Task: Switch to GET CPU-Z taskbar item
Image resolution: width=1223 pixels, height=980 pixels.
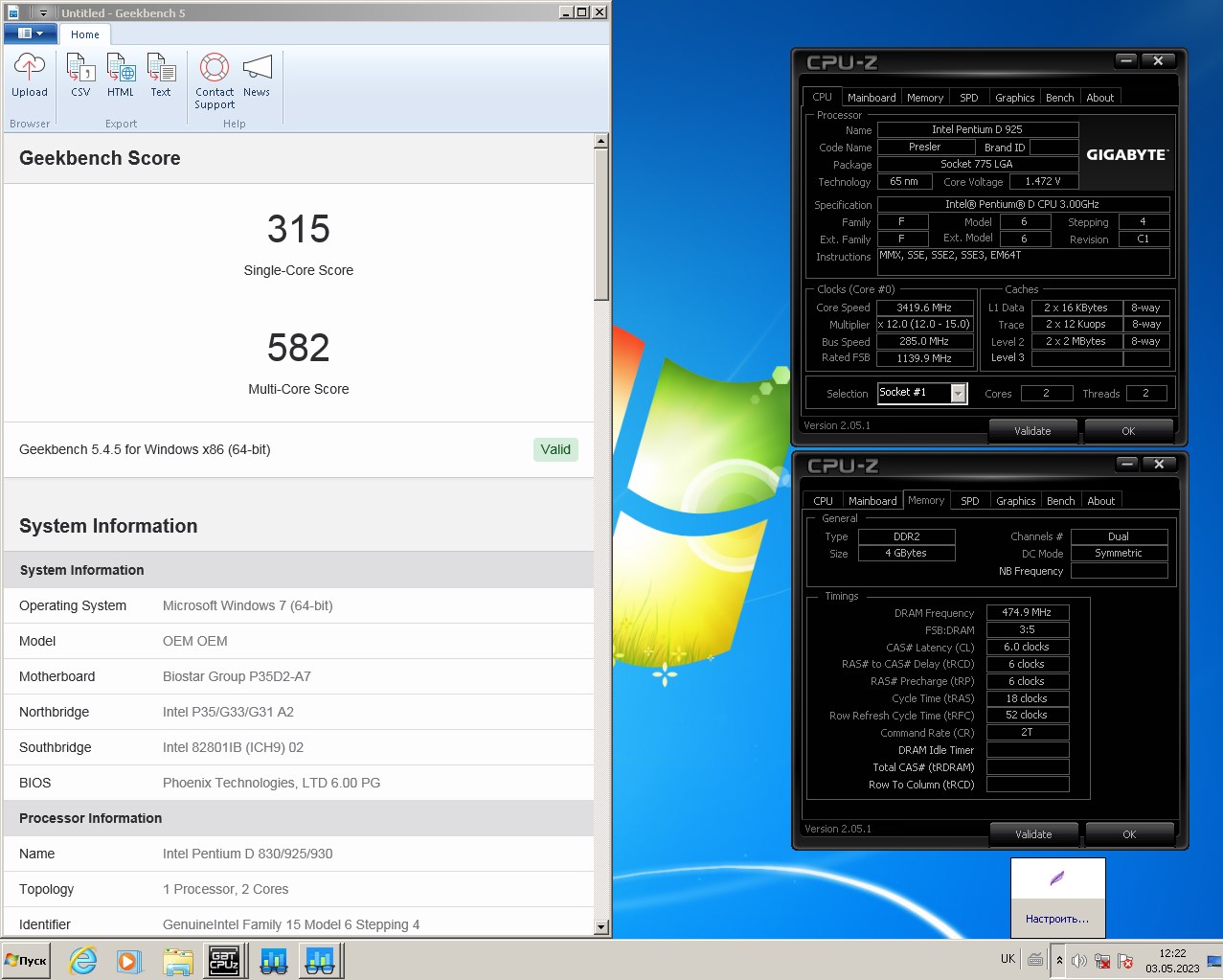Action: 224,960
